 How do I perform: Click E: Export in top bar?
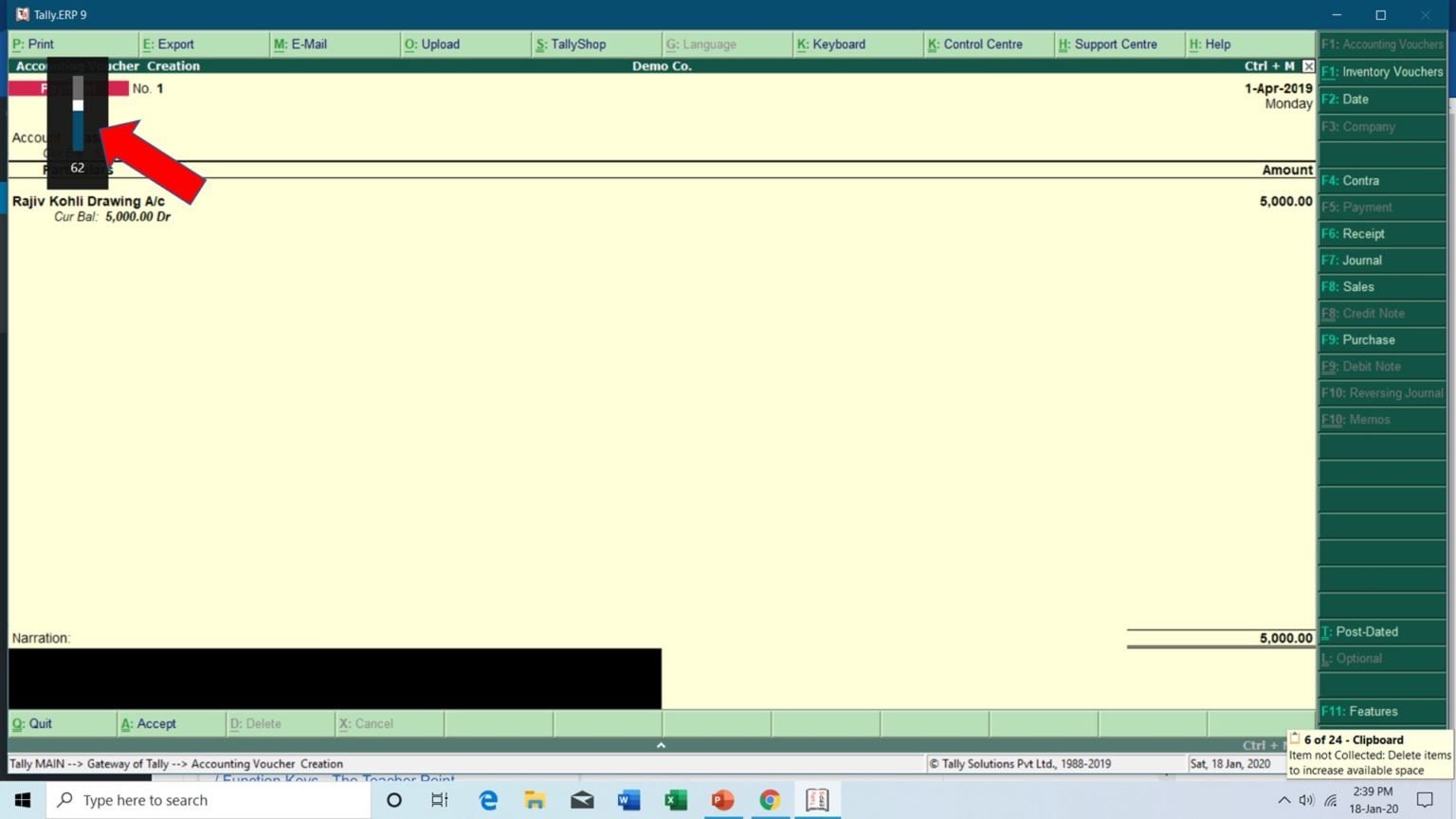tap(204, 44)
